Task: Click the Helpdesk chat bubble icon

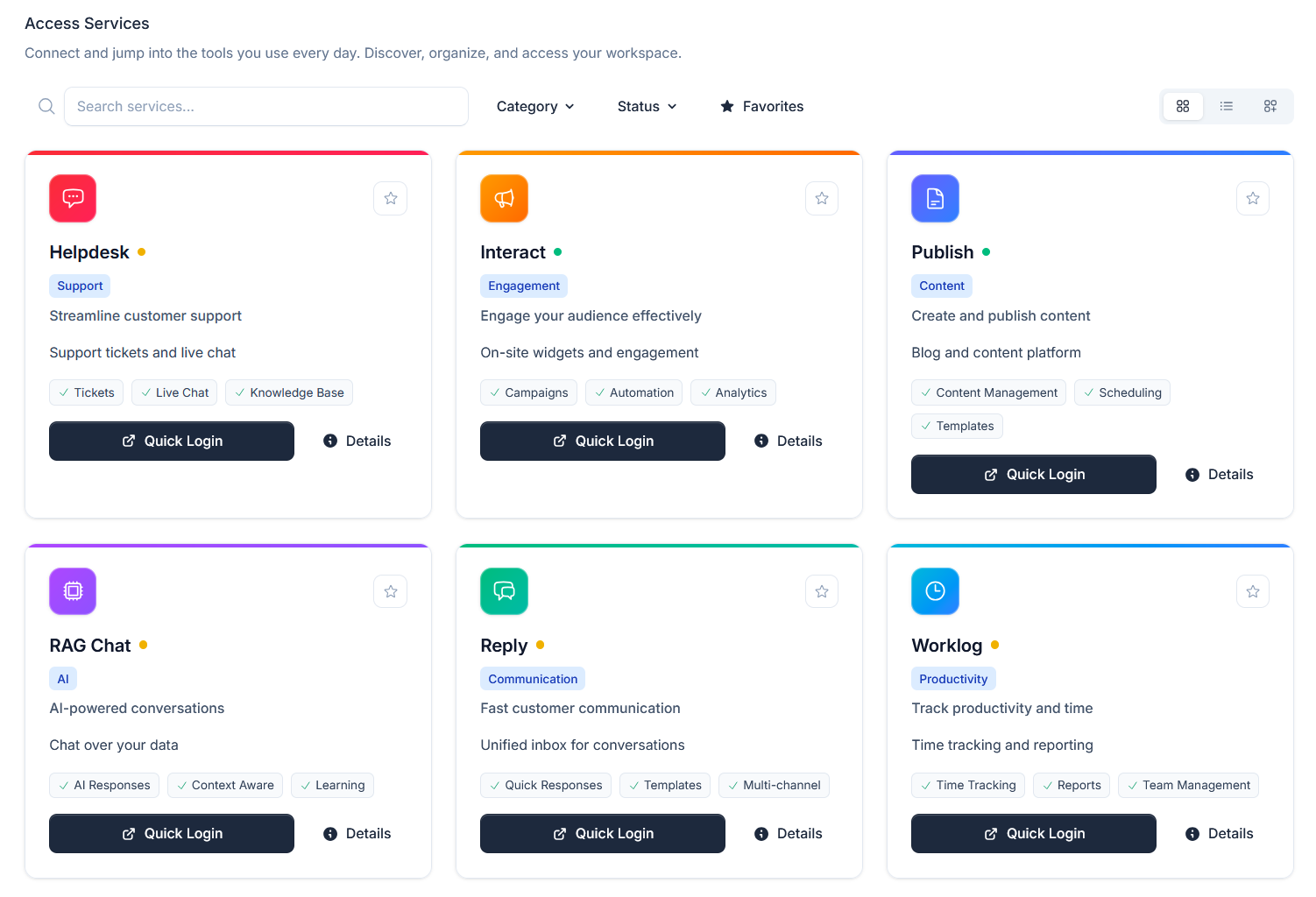Action: (73, 198)
